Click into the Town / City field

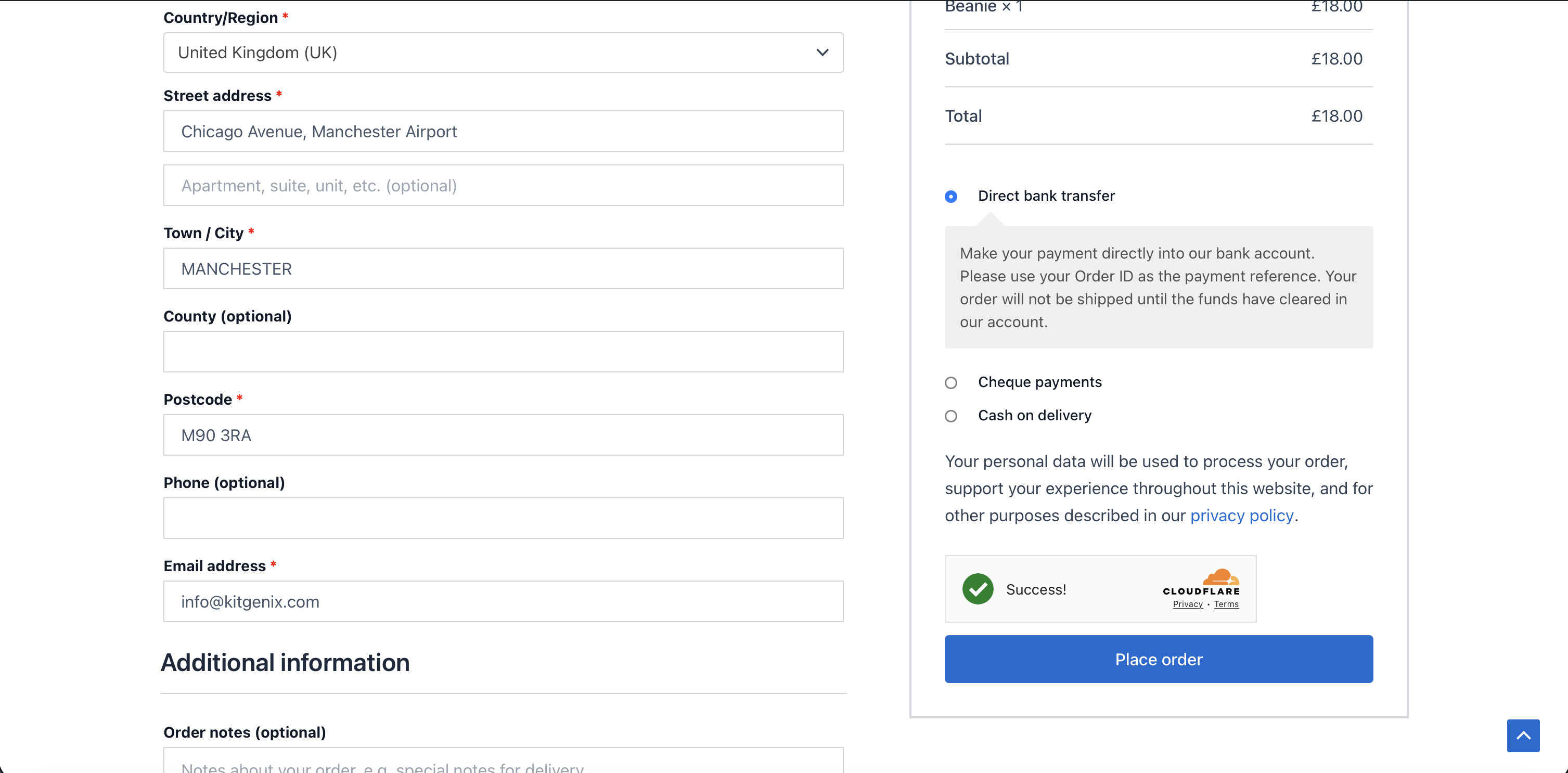point(503,268)
